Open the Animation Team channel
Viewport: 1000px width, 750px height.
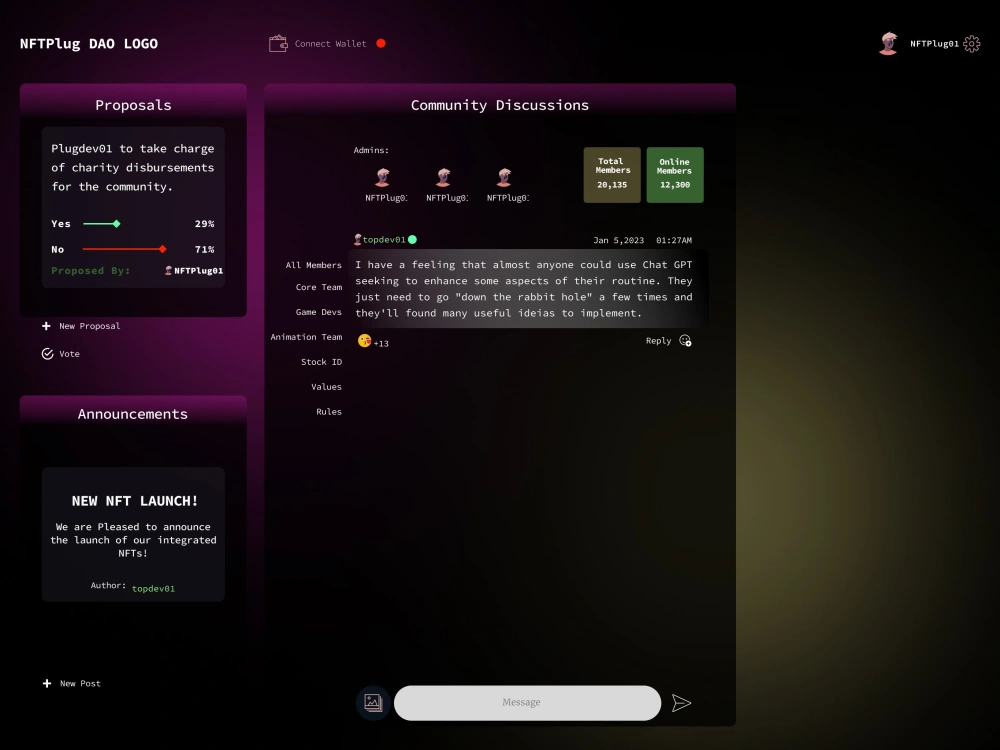pyautogui.click(x=306, y=337)
